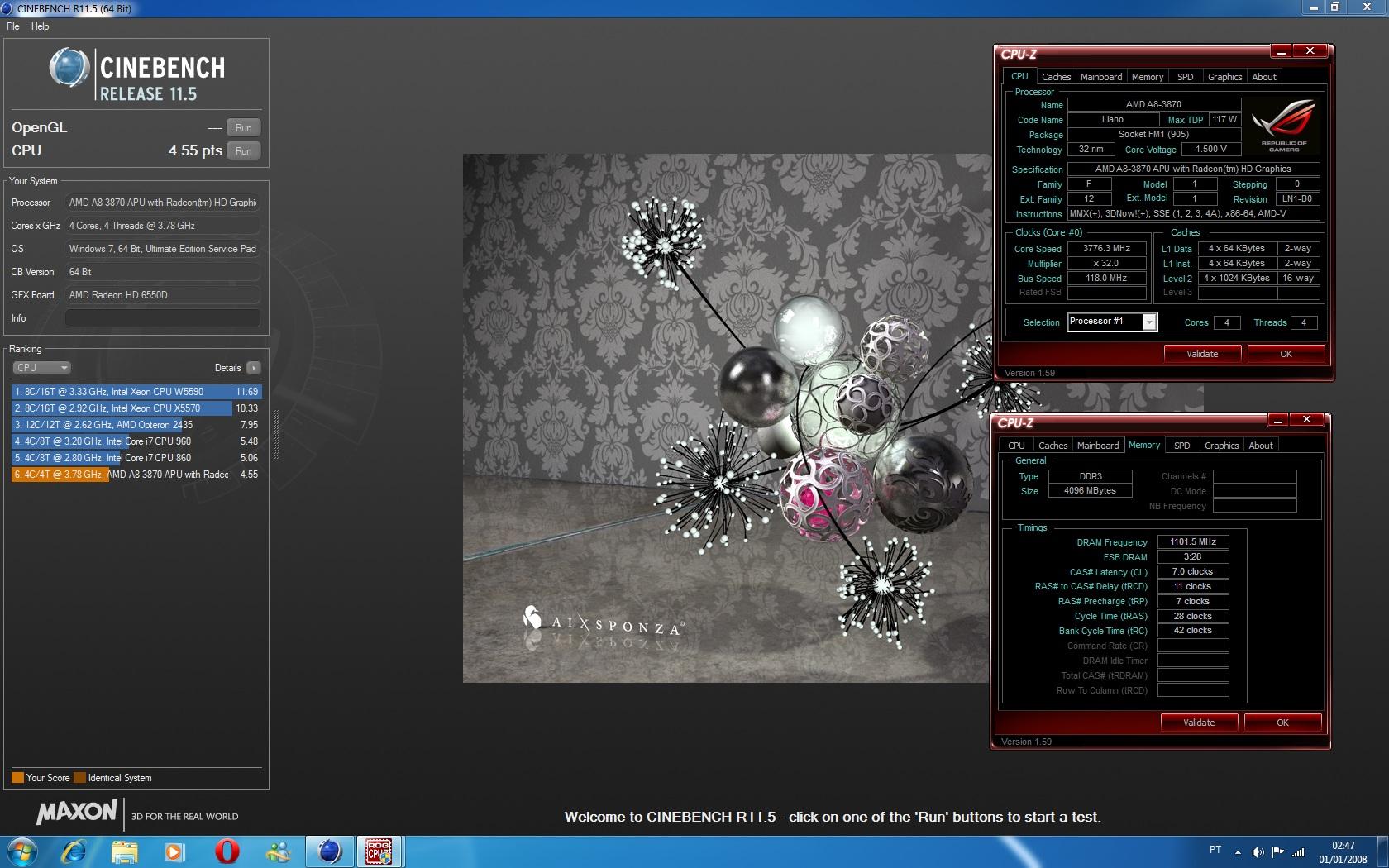Click OK in upper CPU-Z window

point(1286,354)
